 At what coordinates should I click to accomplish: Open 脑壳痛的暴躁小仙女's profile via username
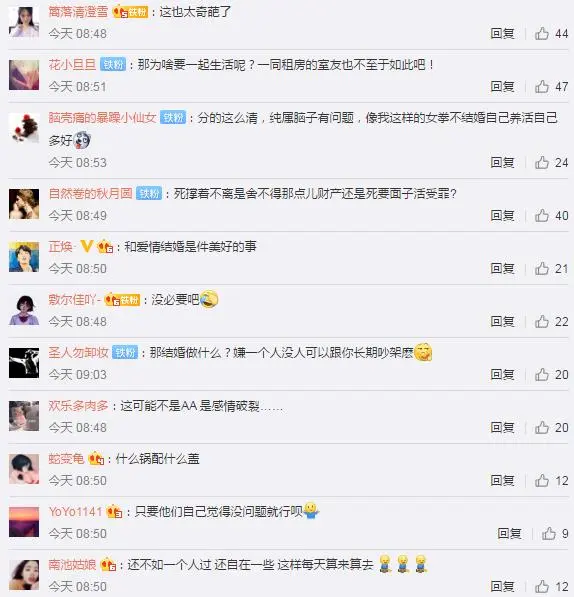click(x=102, y=117)
